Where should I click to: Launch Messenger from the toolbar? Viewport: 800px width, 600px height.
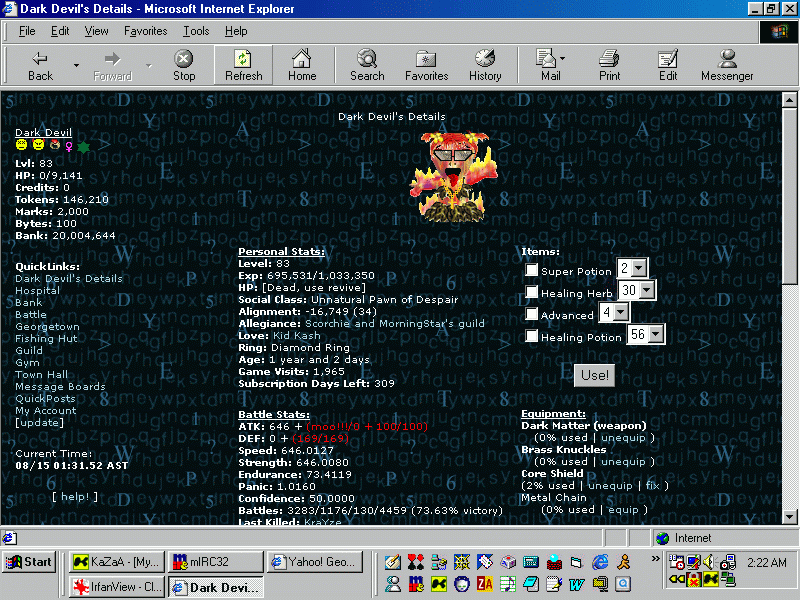[726, 64]
